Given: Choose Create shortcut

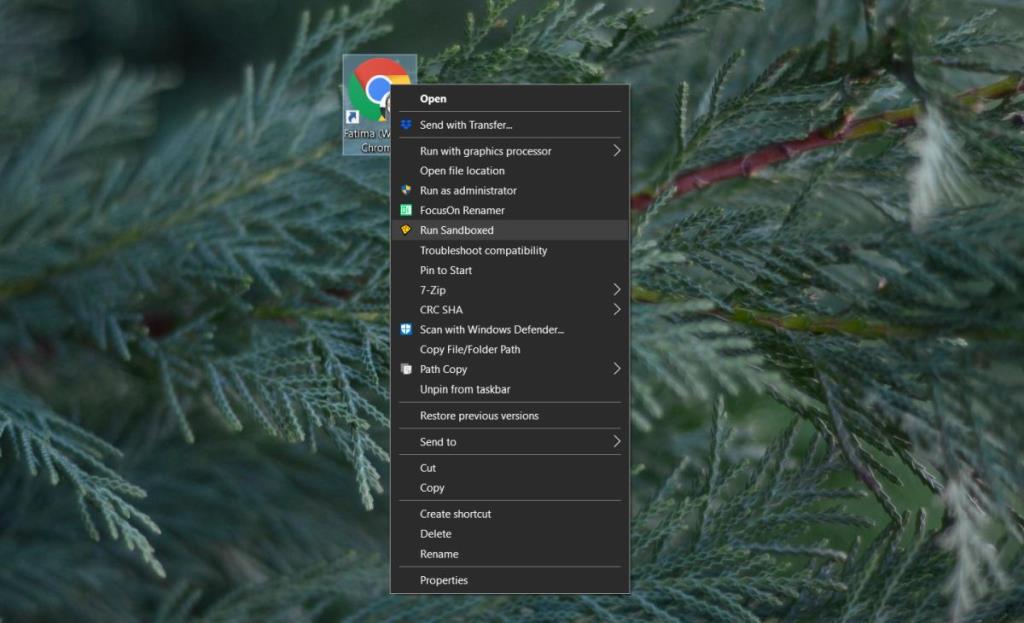Looking at the screenshot, I should pyautogui.click(x=455, y=514).
